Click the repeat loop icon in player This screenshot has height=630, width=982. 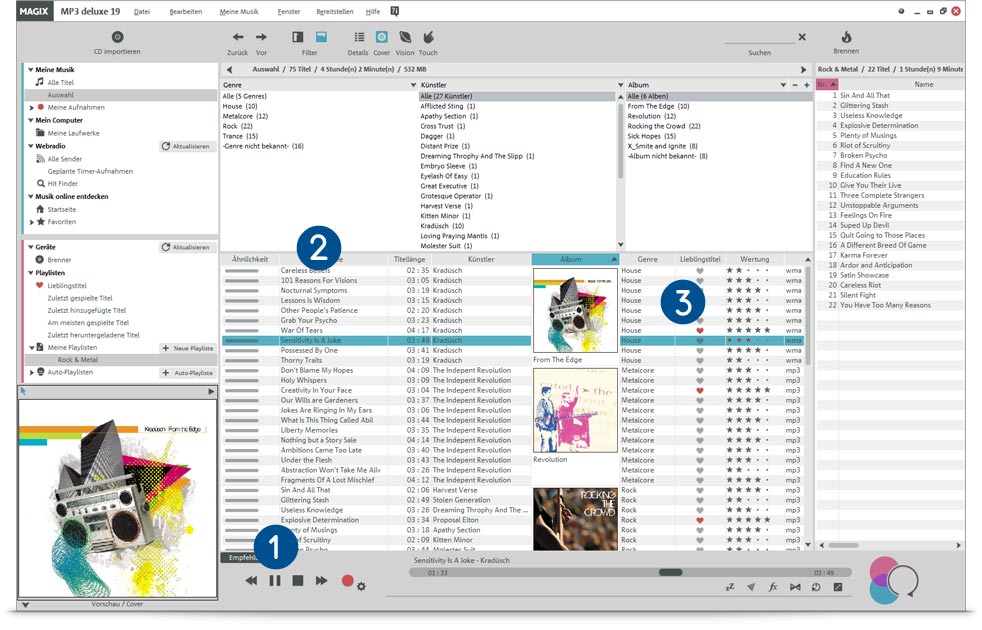coord(816,587)
